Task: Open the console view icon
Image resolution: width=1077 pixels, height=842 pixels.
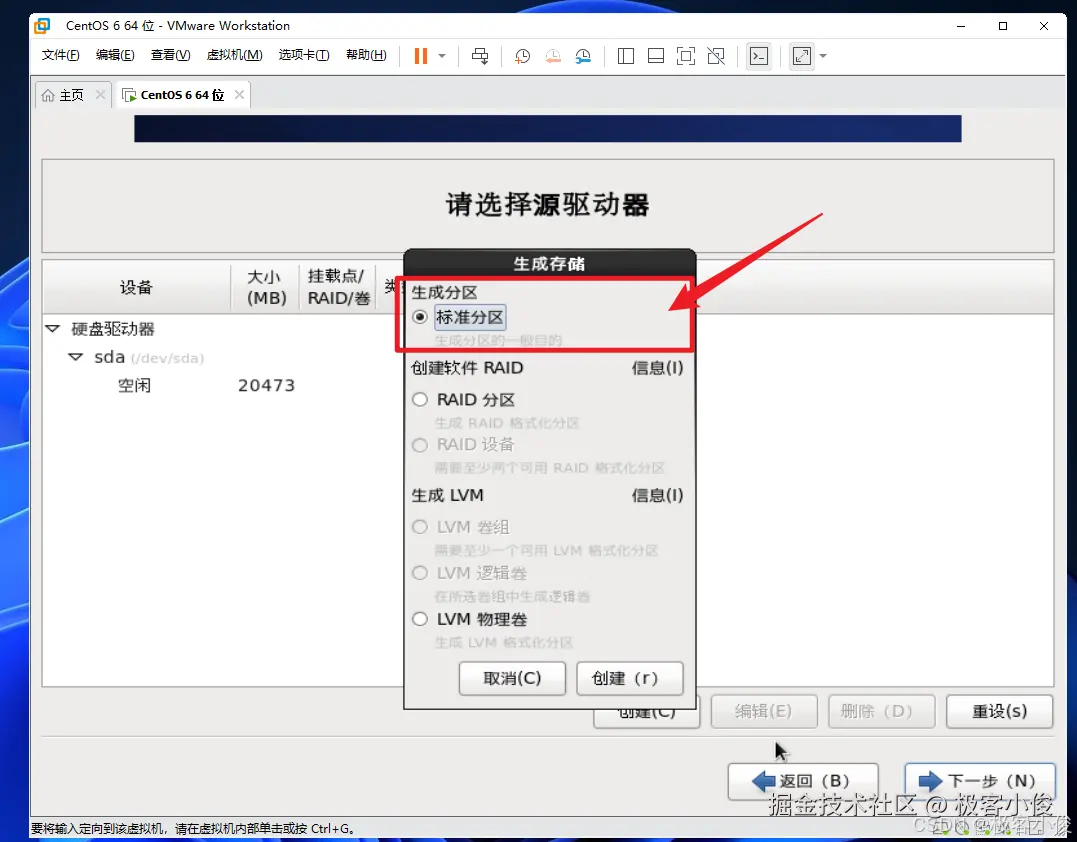Action: click(x=759, y=56)
